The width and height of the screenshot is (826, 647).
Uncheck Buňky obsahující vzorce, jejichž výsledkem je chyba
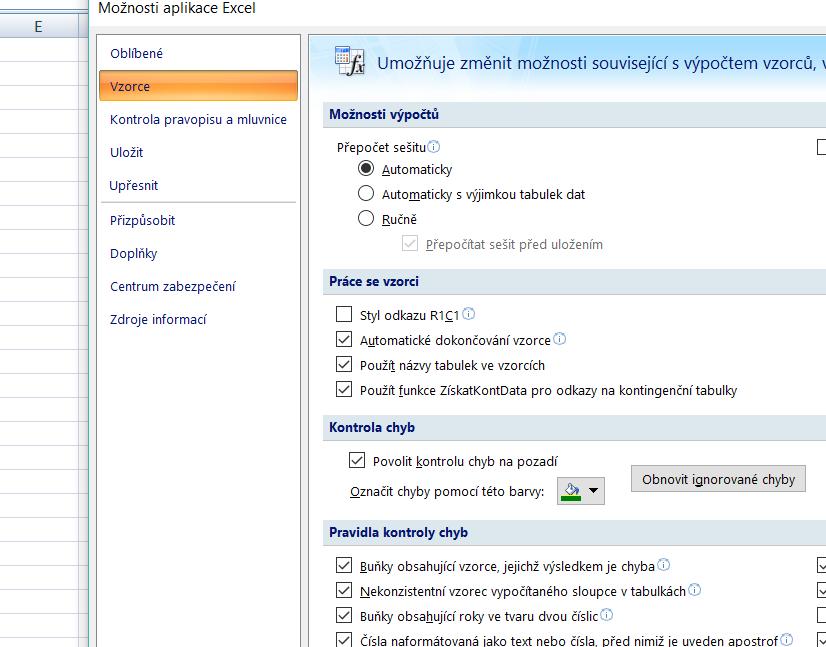coord(344,565)
